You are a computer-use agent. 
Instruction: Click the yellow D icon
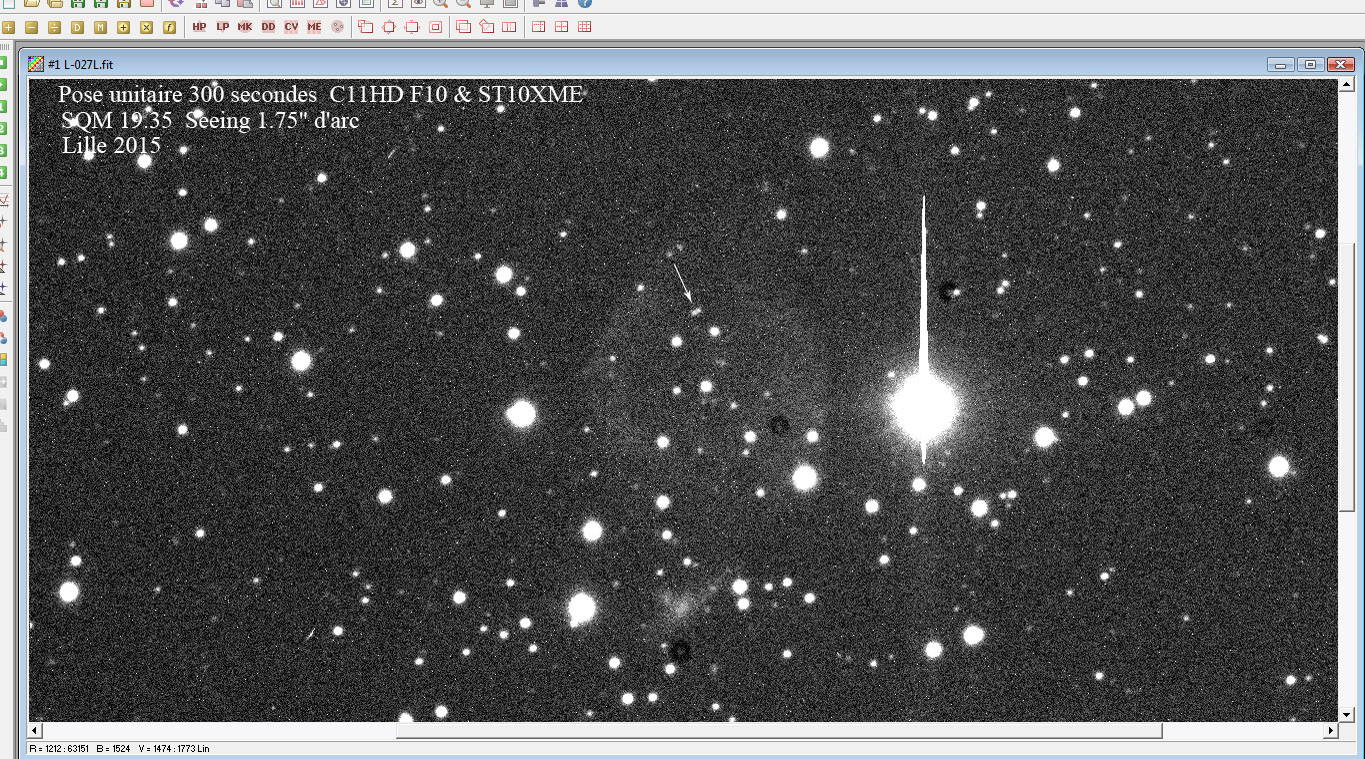click(78, 27)
